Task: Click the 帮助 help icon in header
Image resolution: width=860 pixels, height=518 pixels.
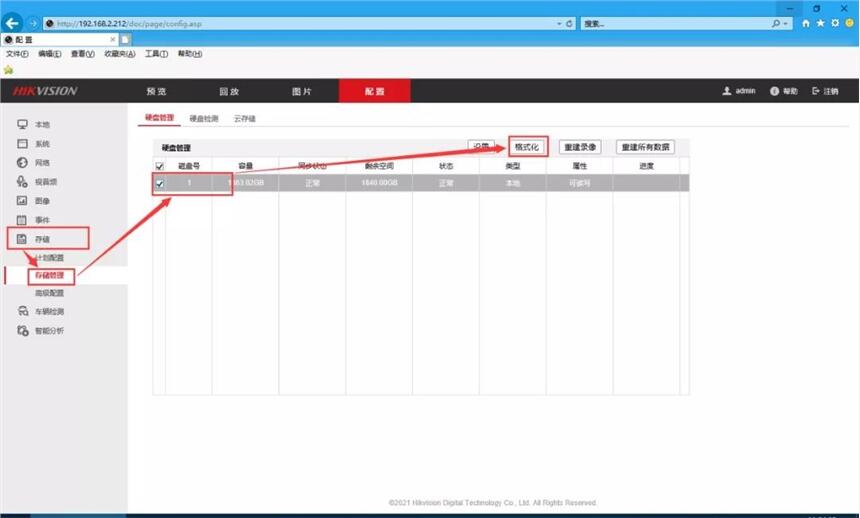Action: pyautogui.click(x=784, y=91)
